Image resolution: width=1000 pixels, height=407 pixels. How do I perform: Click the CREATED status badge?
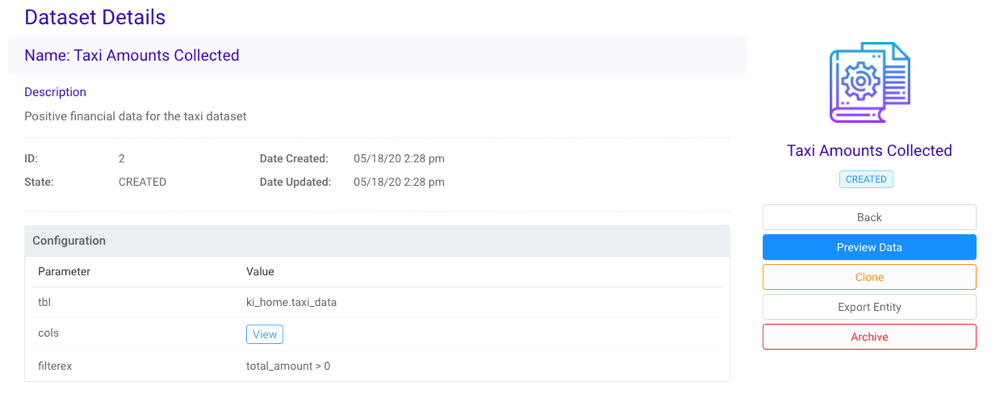[x=866, y=179]
